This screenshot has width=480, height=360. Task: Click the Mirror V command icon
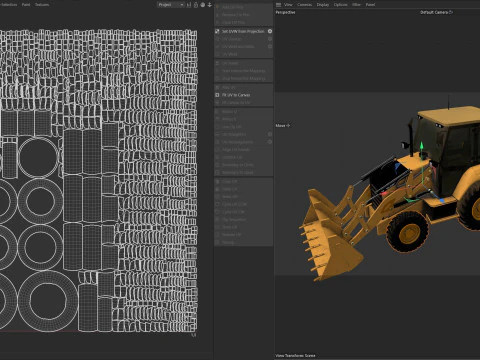click(218, 119)
